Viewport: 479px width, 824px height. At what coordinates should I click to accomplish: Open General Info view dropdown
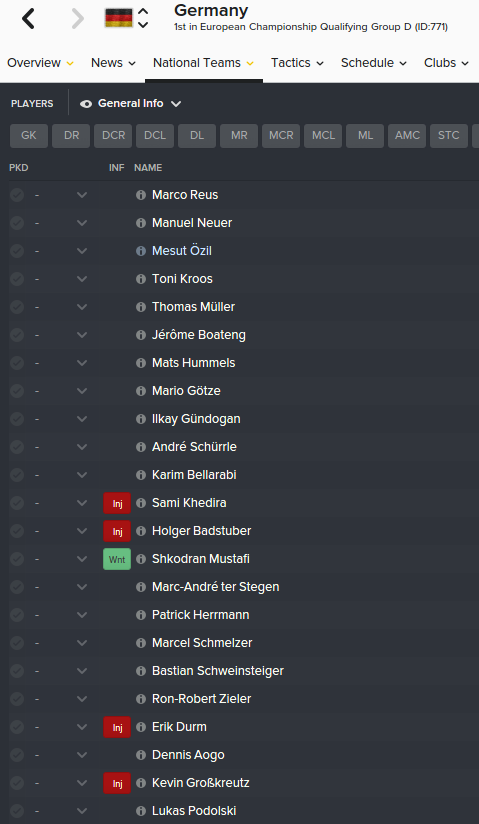(130, 104)
